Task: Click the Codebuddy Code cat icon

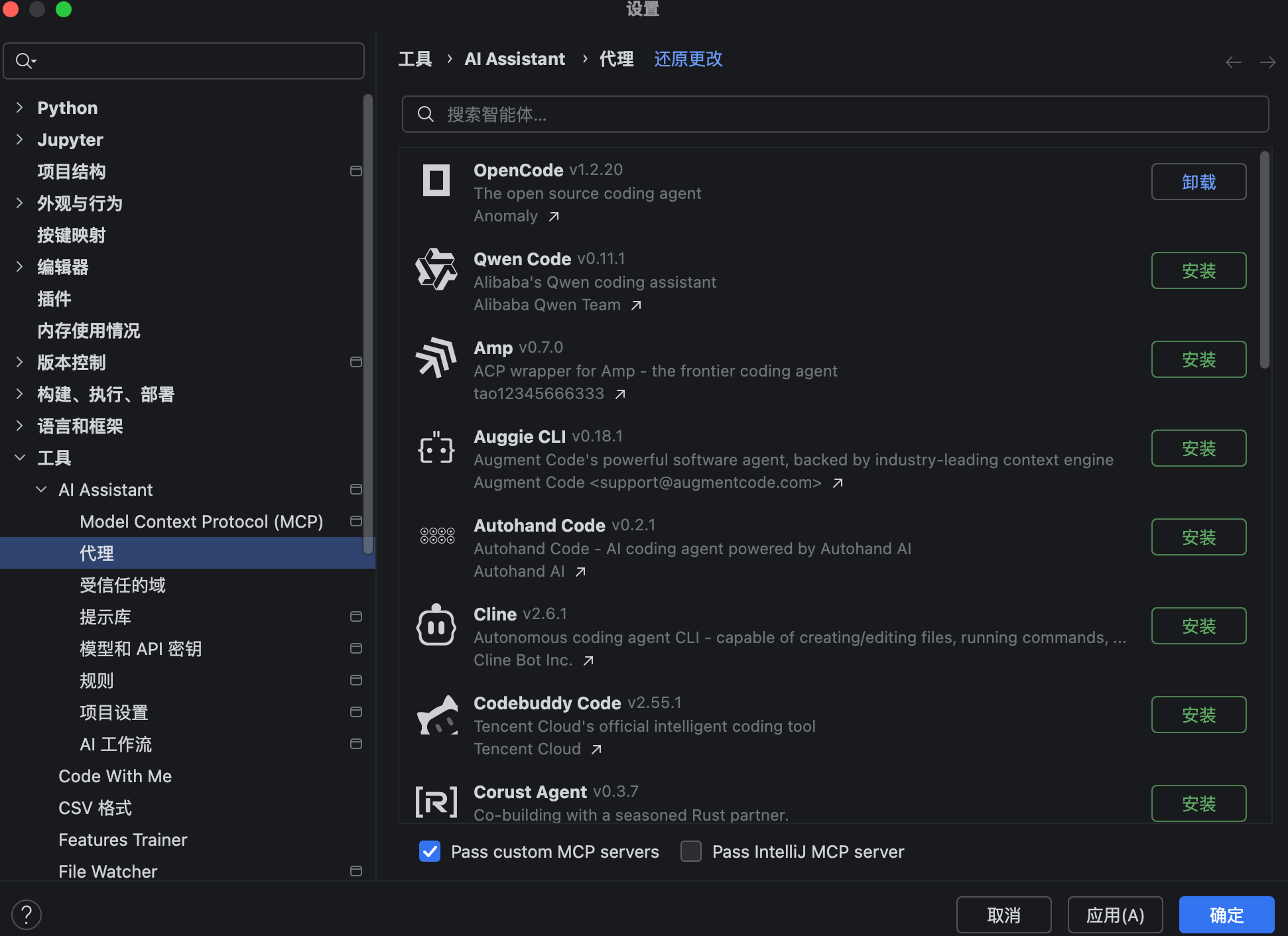Action: [437, 715]
